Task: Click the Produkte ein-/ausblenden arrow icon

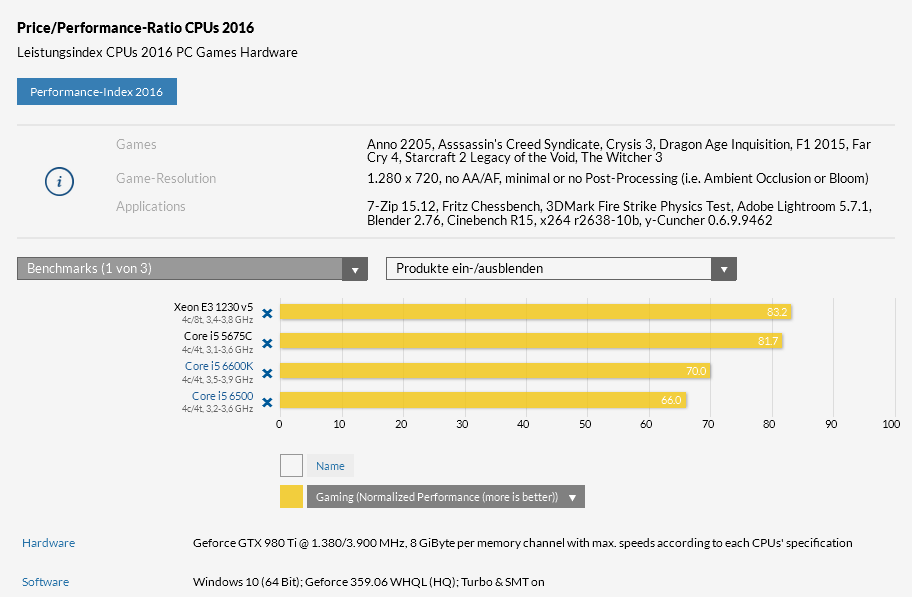Action: (724, 269)
